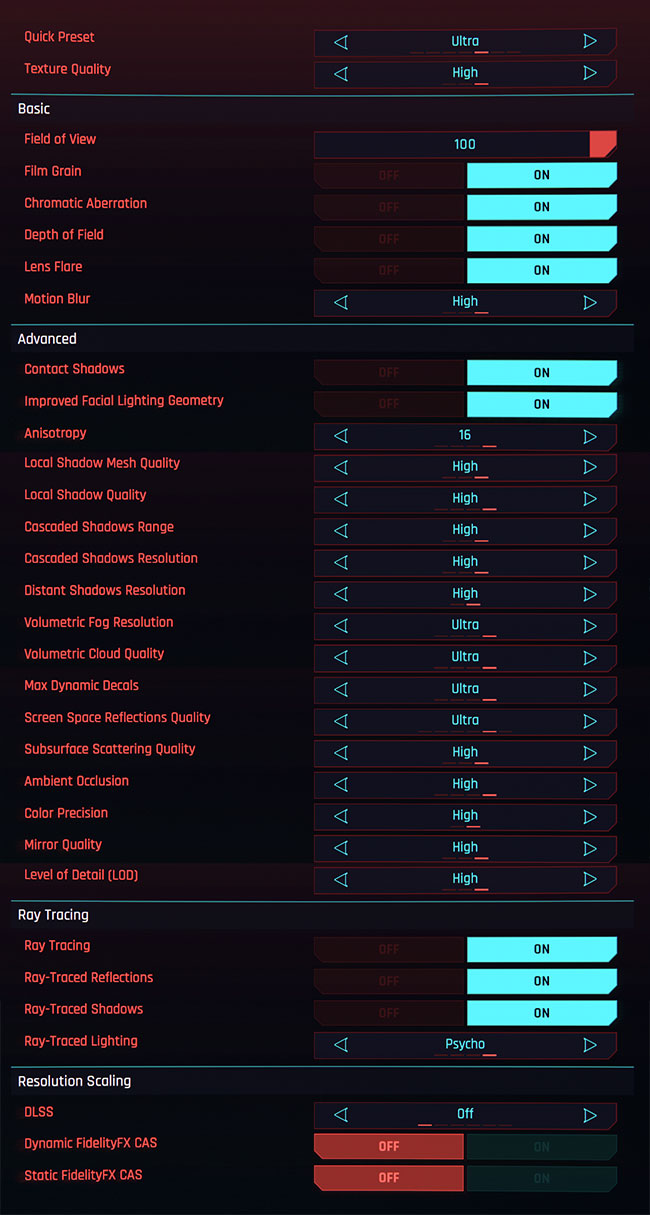Click Local Shadow Quality High selector
650x1215 pixels.
coord(465,498)
